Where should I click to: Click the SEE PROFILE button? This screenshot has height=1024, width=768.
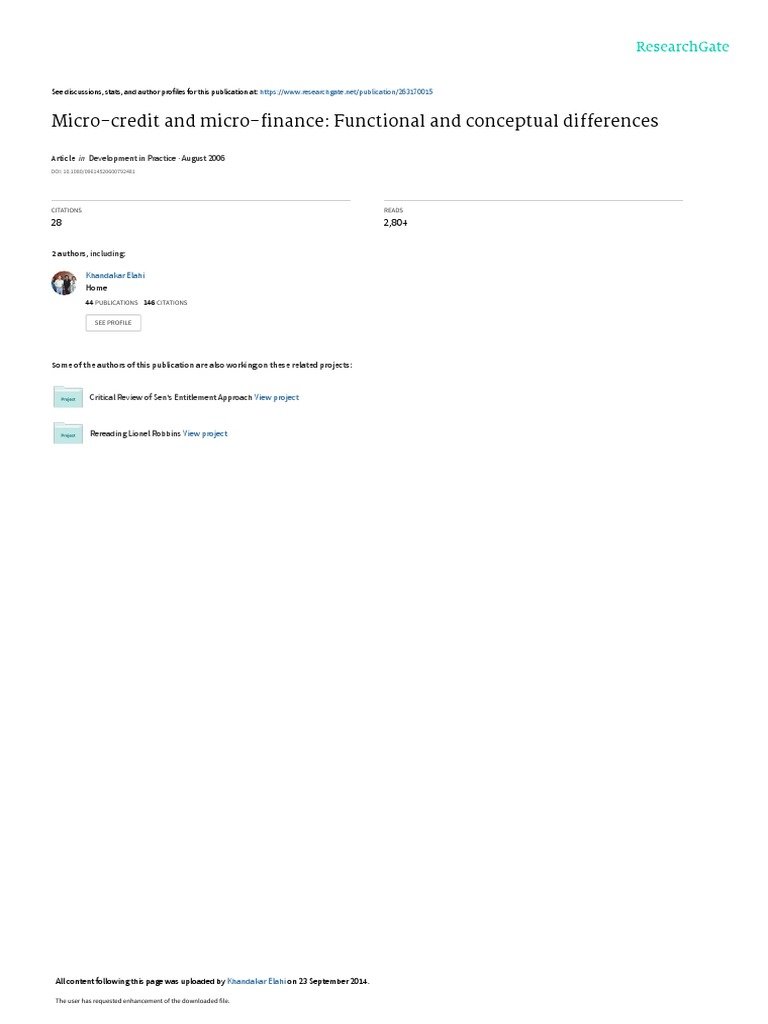(x=113, y=323)
